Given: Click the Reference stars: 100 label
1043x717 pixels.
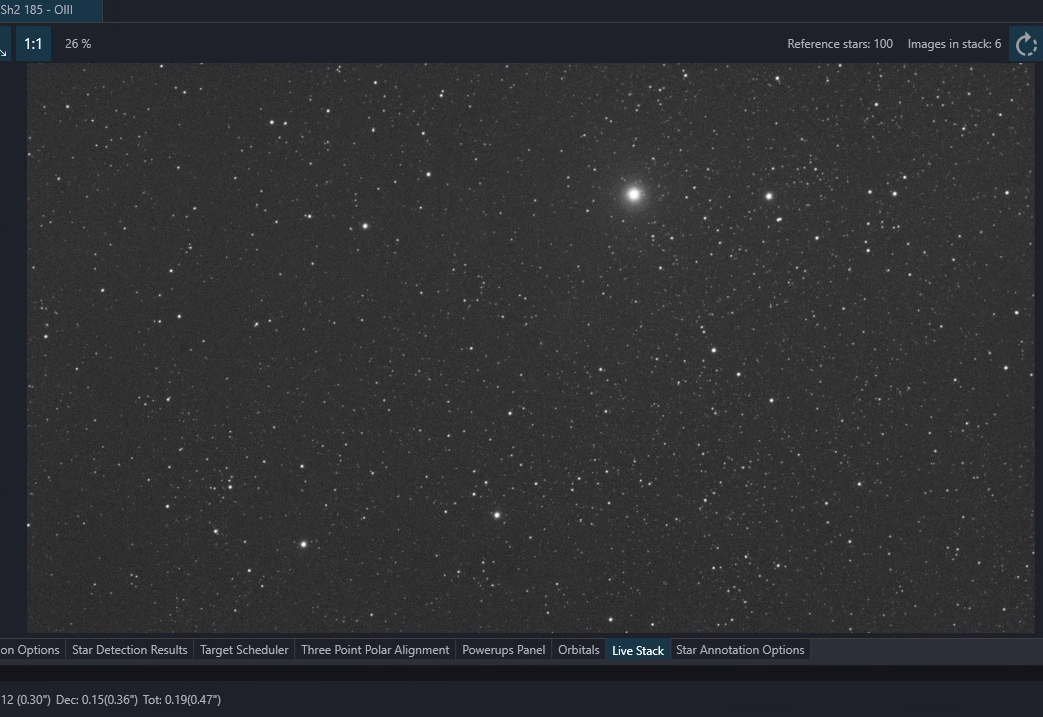Looking at the screenshot, I should coord(840,44).
